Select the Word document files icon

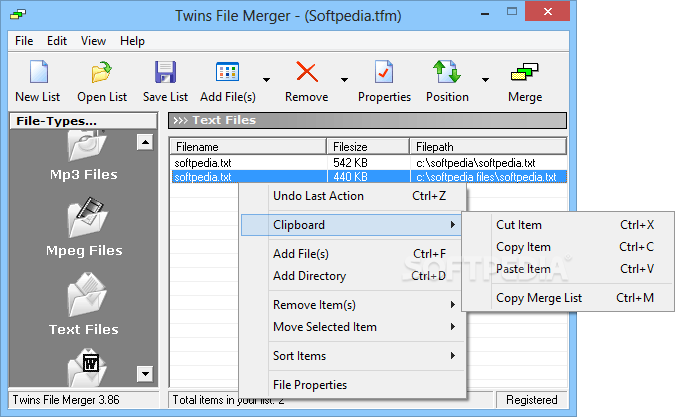tap(87, 367)
